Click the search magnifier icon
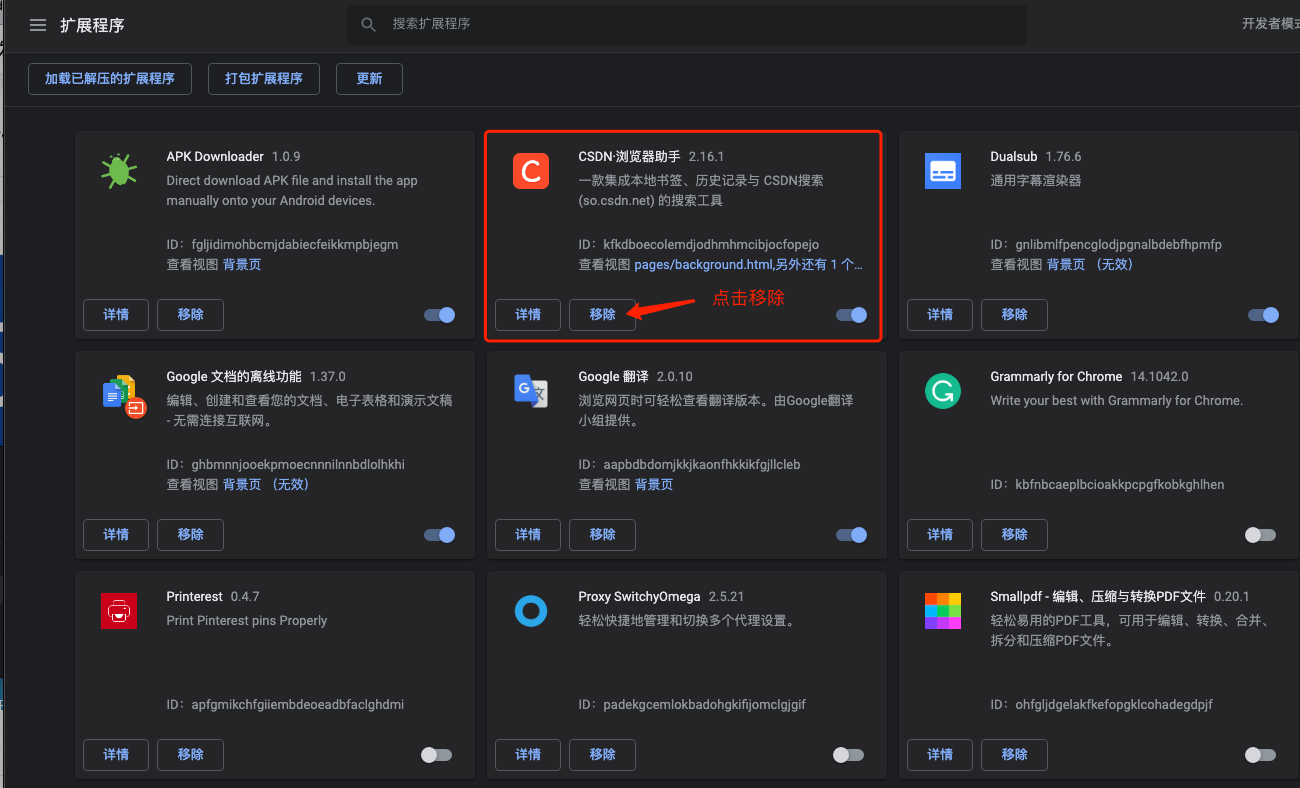The image size is (1300, 788). coord(369,24)
